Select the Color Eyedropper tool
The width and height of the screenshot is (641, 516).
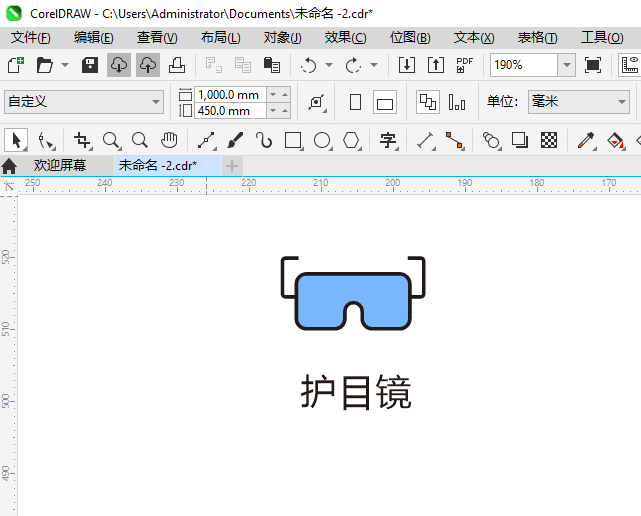click(x=586, y=141)
